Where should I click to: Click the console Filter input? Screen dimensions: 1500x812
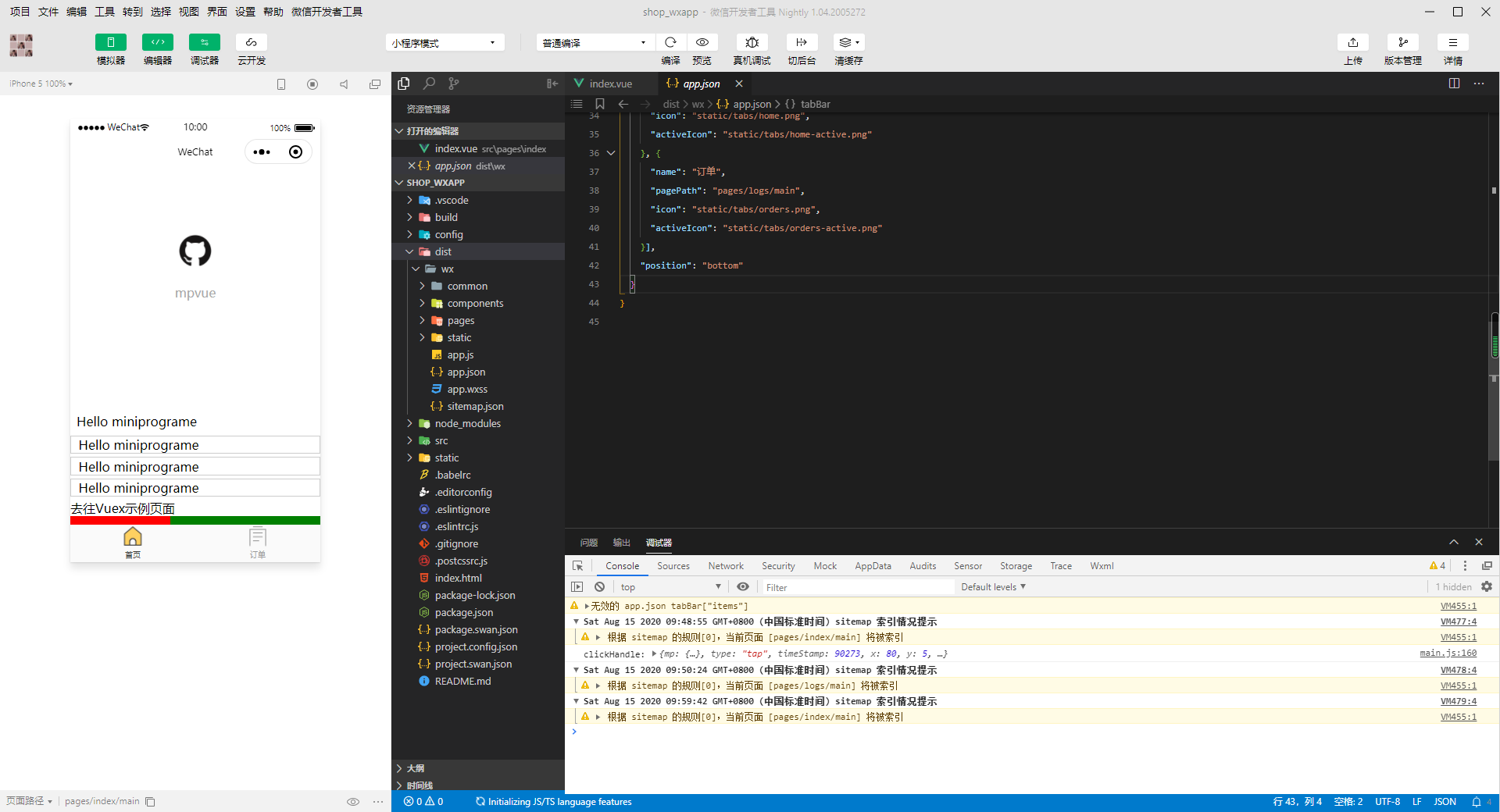coord(858,587)
